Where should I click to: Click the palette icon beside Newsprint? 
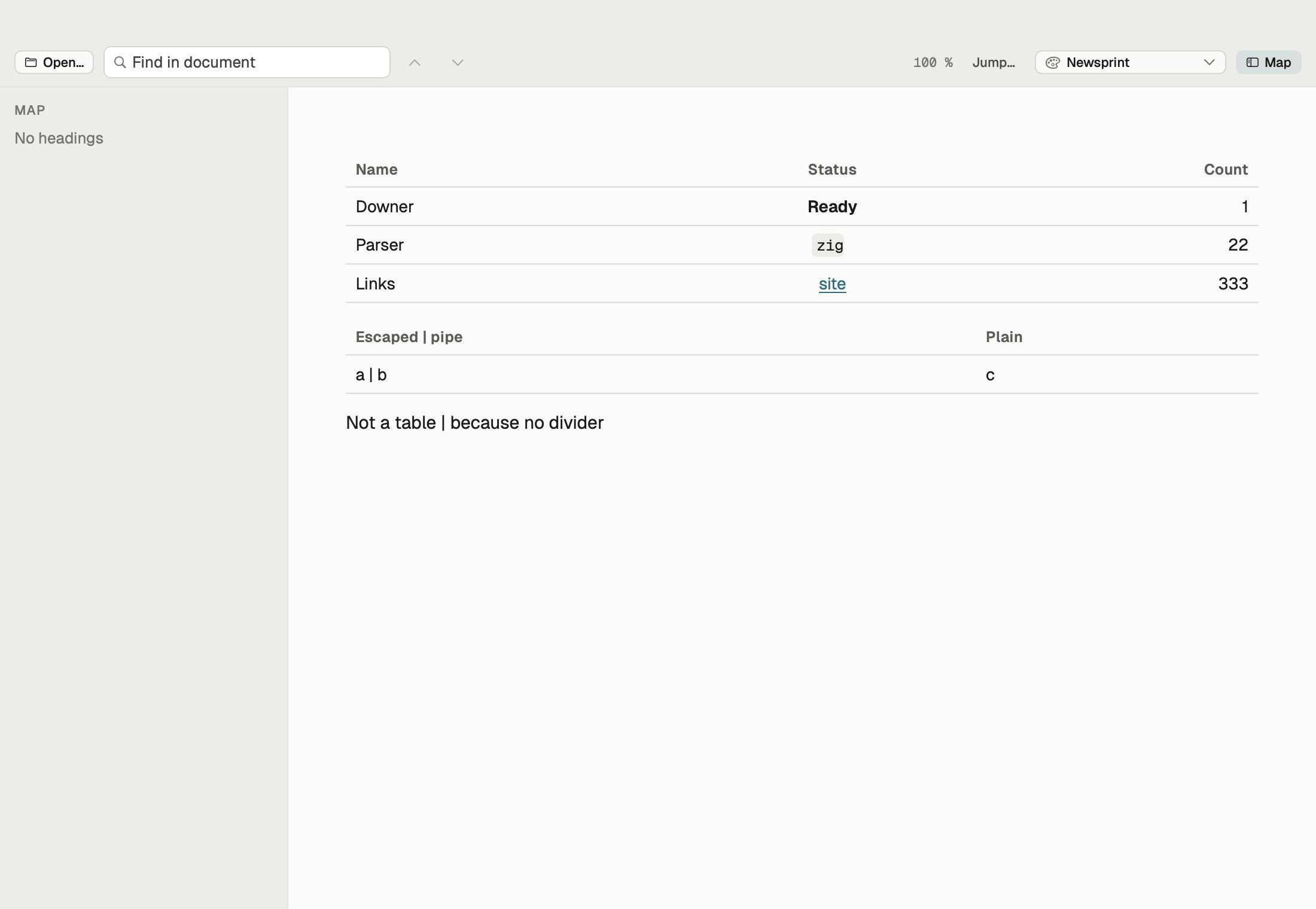(x=1053, y=62)
